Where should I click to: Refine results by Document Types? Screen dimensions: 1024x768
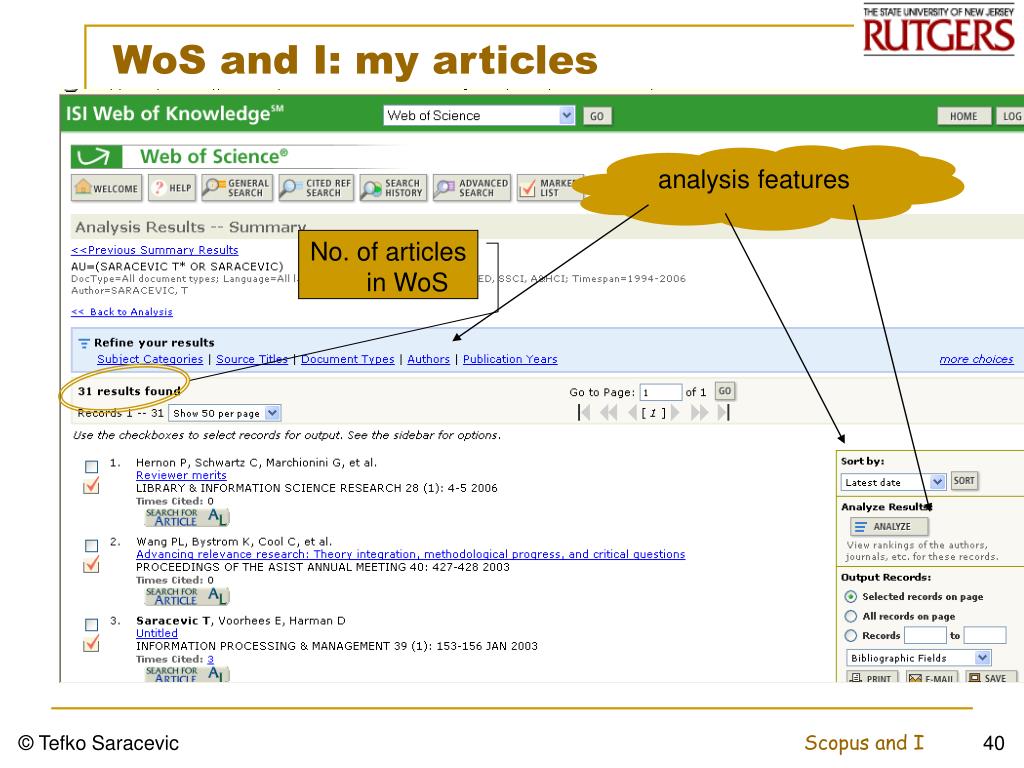coord(347,359)
